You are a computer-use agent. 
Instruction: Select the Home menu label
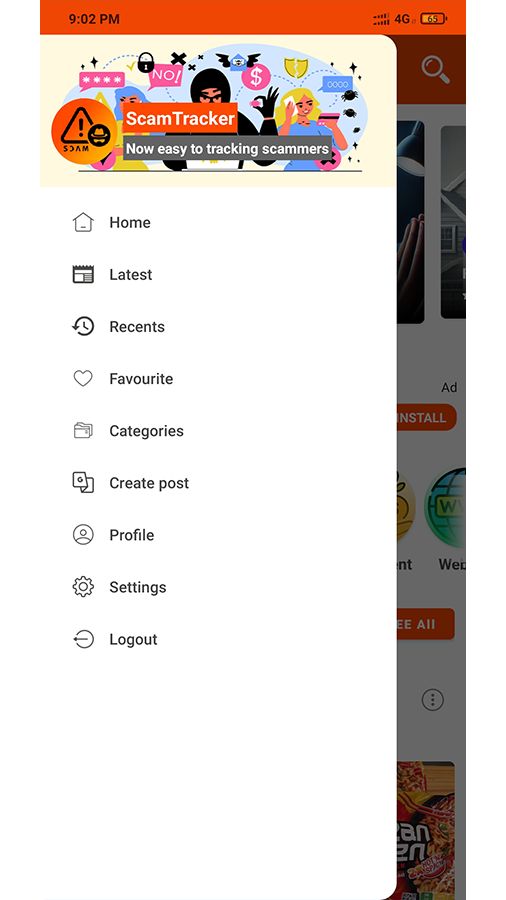point(130,223)
